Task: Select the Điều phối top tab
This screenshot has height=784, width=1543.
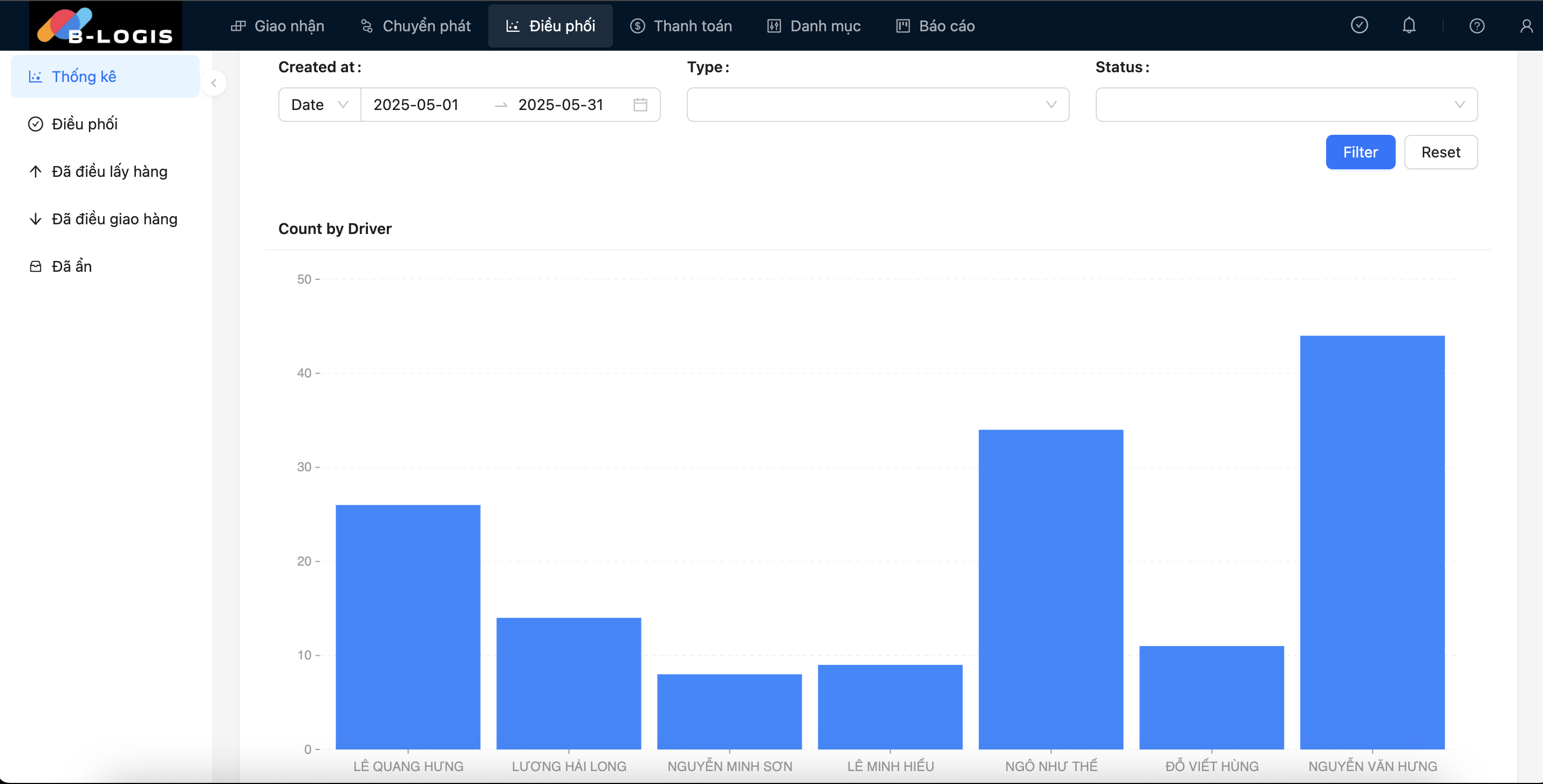Action: (550, 26)
